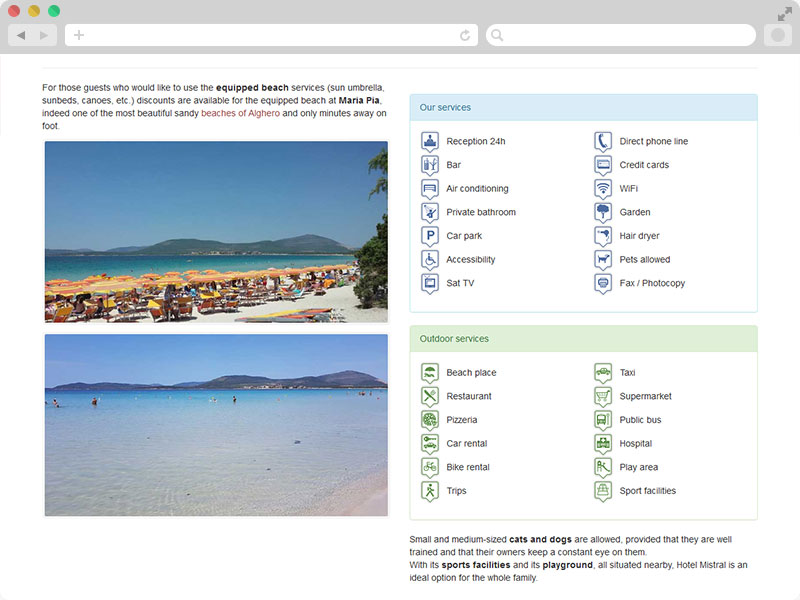The image size is (800, 600).
Task: Click the bold Maria Pia text
Action: [x=359, y=100]
